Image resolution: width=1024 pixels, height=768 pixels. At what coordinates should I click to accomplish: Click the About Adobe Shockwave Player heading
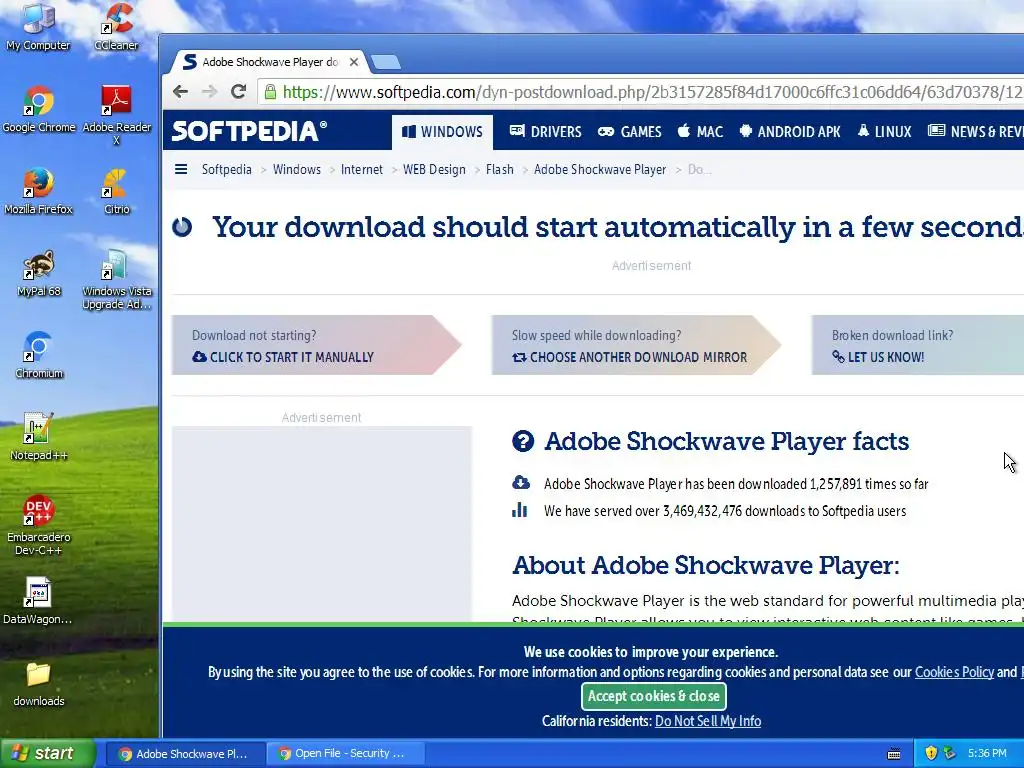pos(705,566)
